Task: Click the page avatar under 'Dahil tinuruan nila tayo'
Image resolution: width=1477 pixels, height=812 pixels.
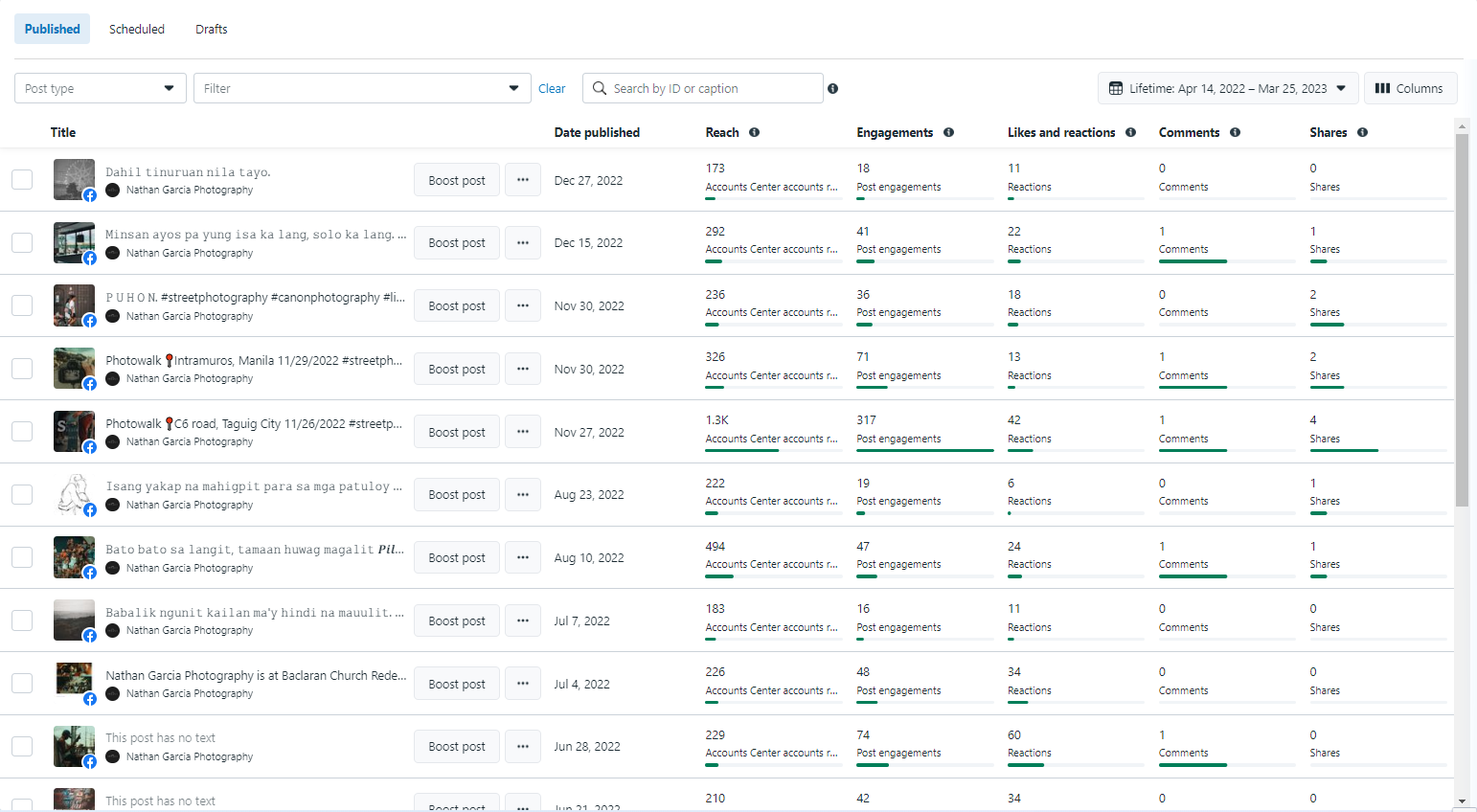Action: click(x=112, y=190)
